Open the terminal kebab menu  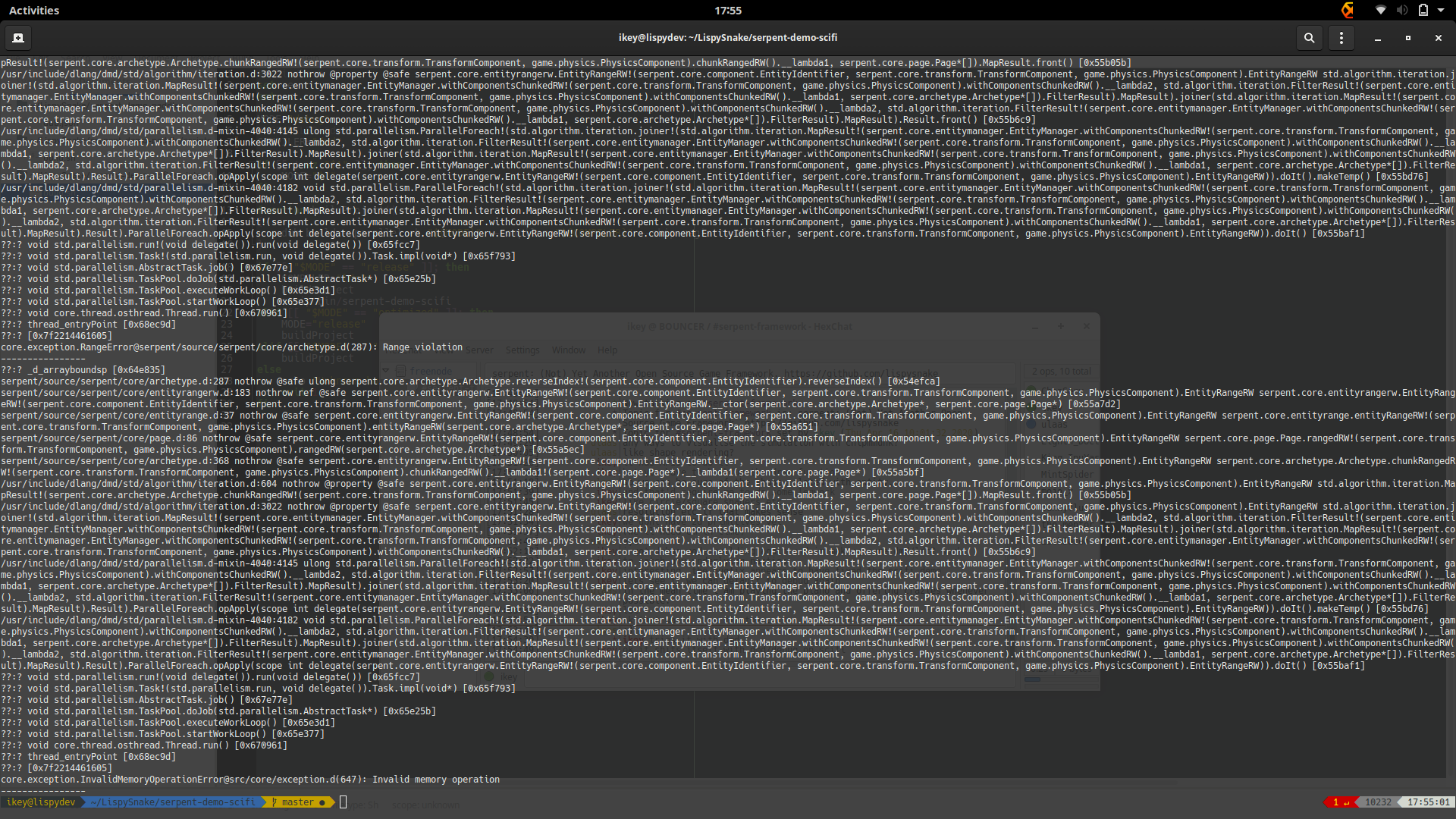1341,38
